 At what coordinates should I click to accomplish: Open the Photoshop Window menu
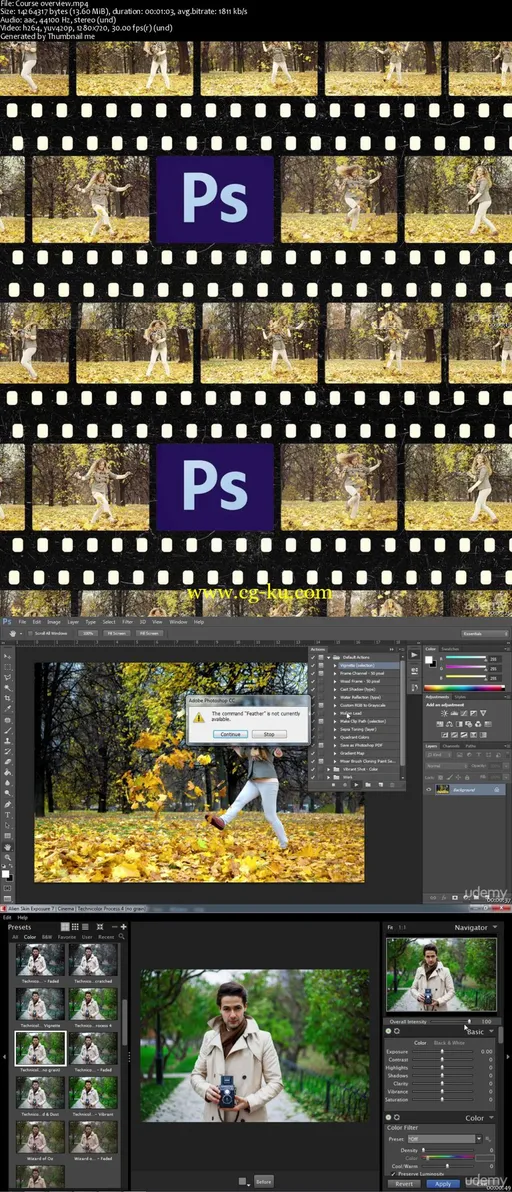click(x=179, y=622)
